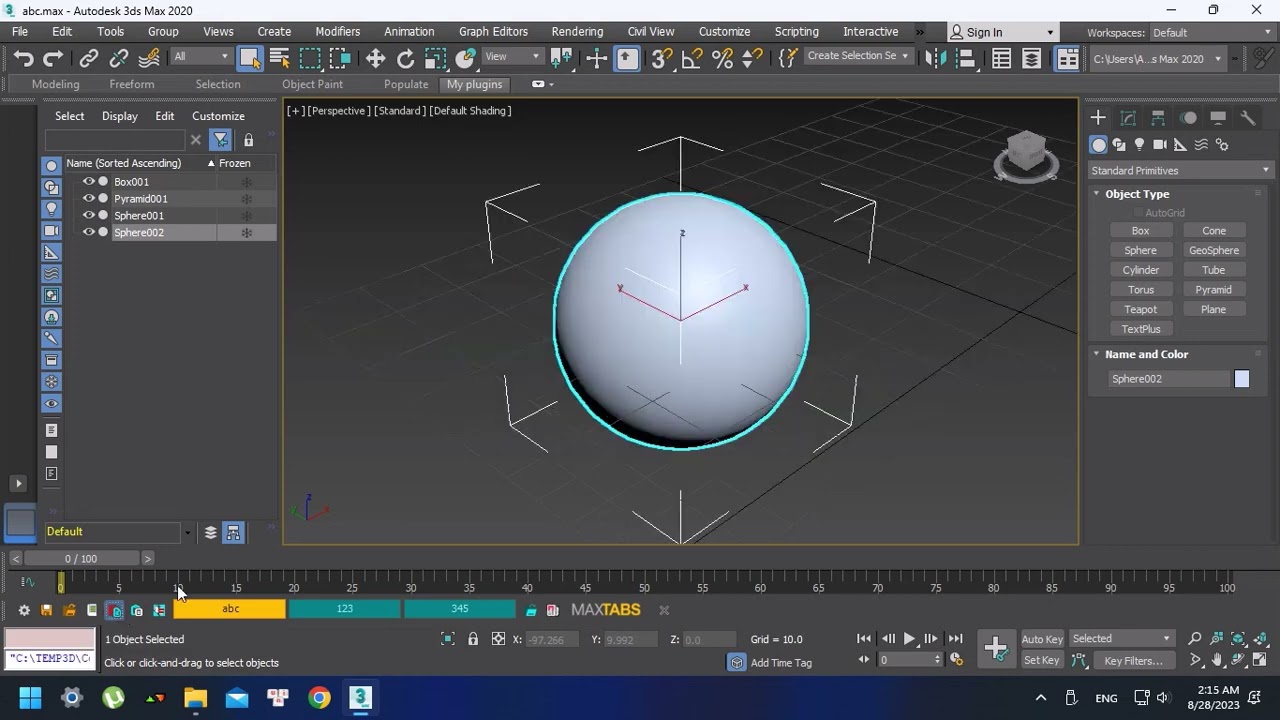Click the Sphere002 object color swatch
1280x720 pixels.
pos(1242,379)
